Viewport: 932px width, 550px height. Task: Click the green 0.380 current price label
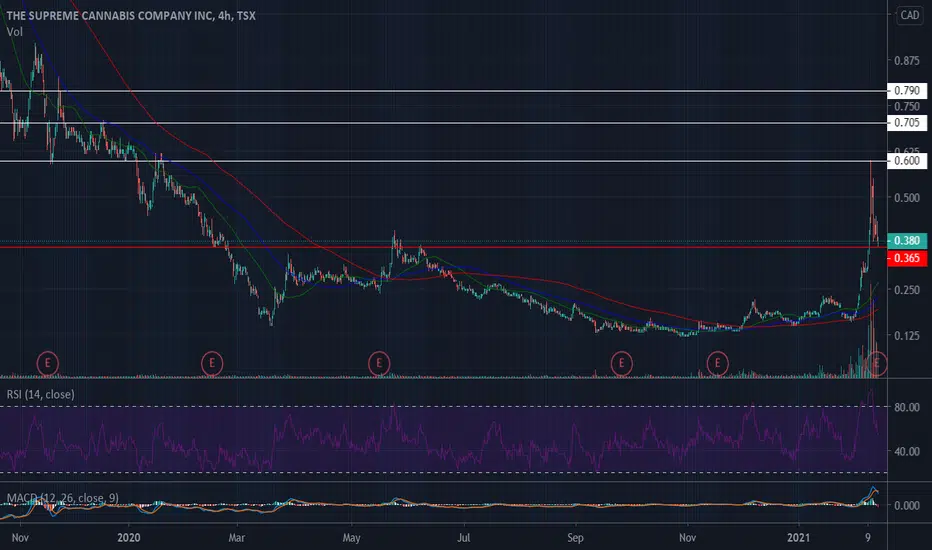[906, 241]
